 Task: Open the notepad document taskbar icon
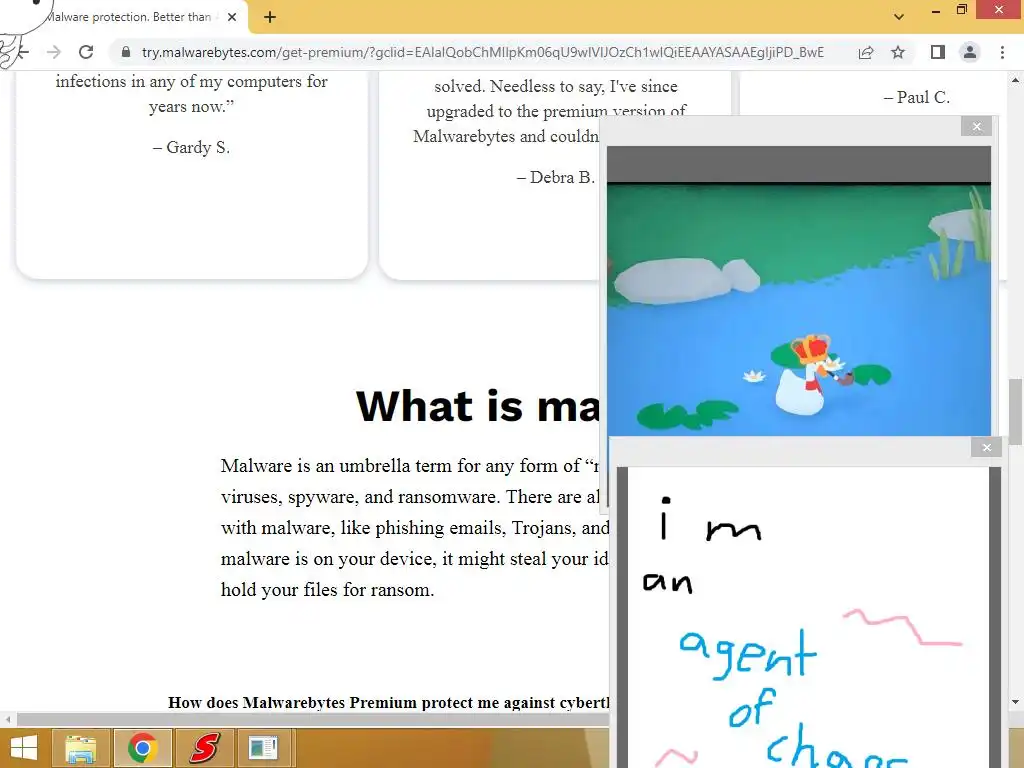click(x=264, y=748)
